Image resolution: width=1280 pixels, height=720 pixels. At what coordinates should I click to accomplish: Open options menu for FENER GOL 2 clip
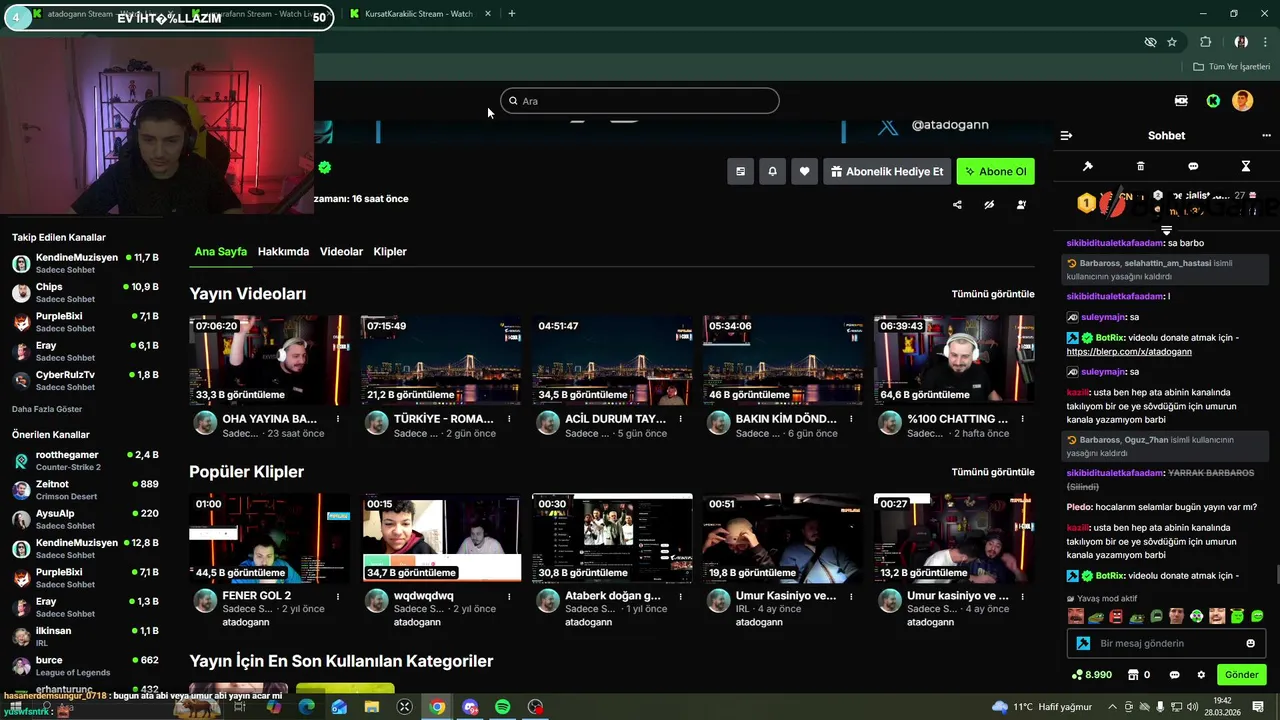(338, 596)
